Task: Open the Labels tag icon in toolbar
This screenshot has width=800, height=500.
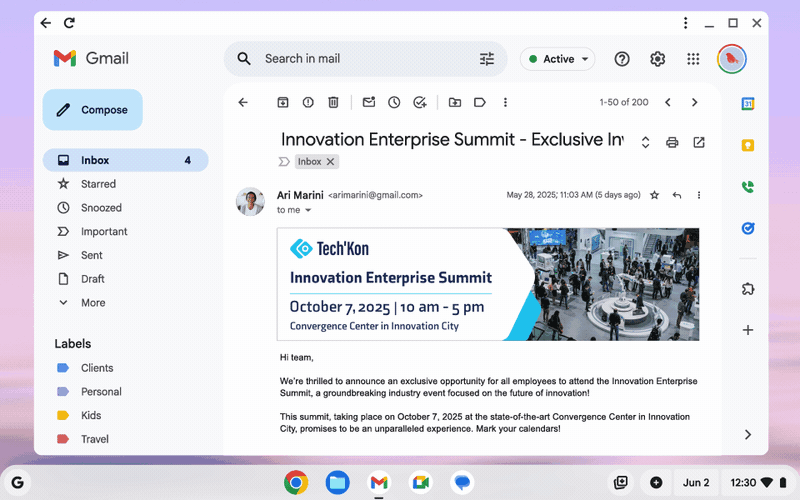Action: (480, 103)
